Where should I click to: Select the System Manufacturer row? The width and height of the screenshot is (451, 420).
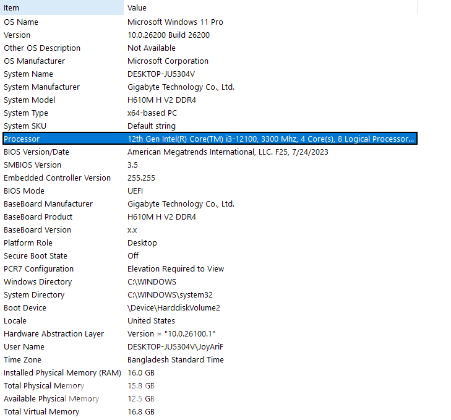(x=209, y=87)
